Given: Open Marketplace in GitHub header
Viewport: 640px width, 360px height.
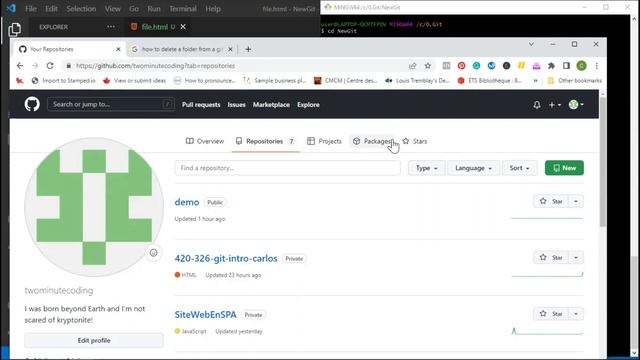Looking at the screenshot, I should click(271, 105).
